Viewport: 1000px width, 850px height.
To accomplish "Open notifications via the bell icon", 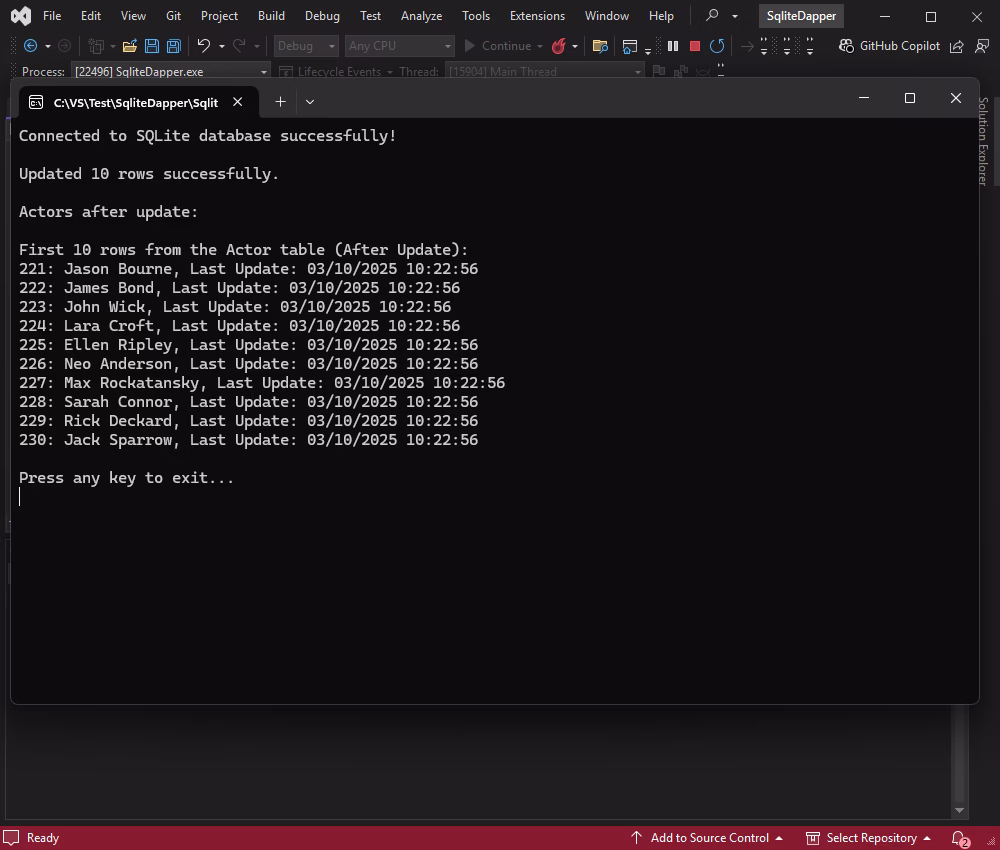I will (957, 838).
